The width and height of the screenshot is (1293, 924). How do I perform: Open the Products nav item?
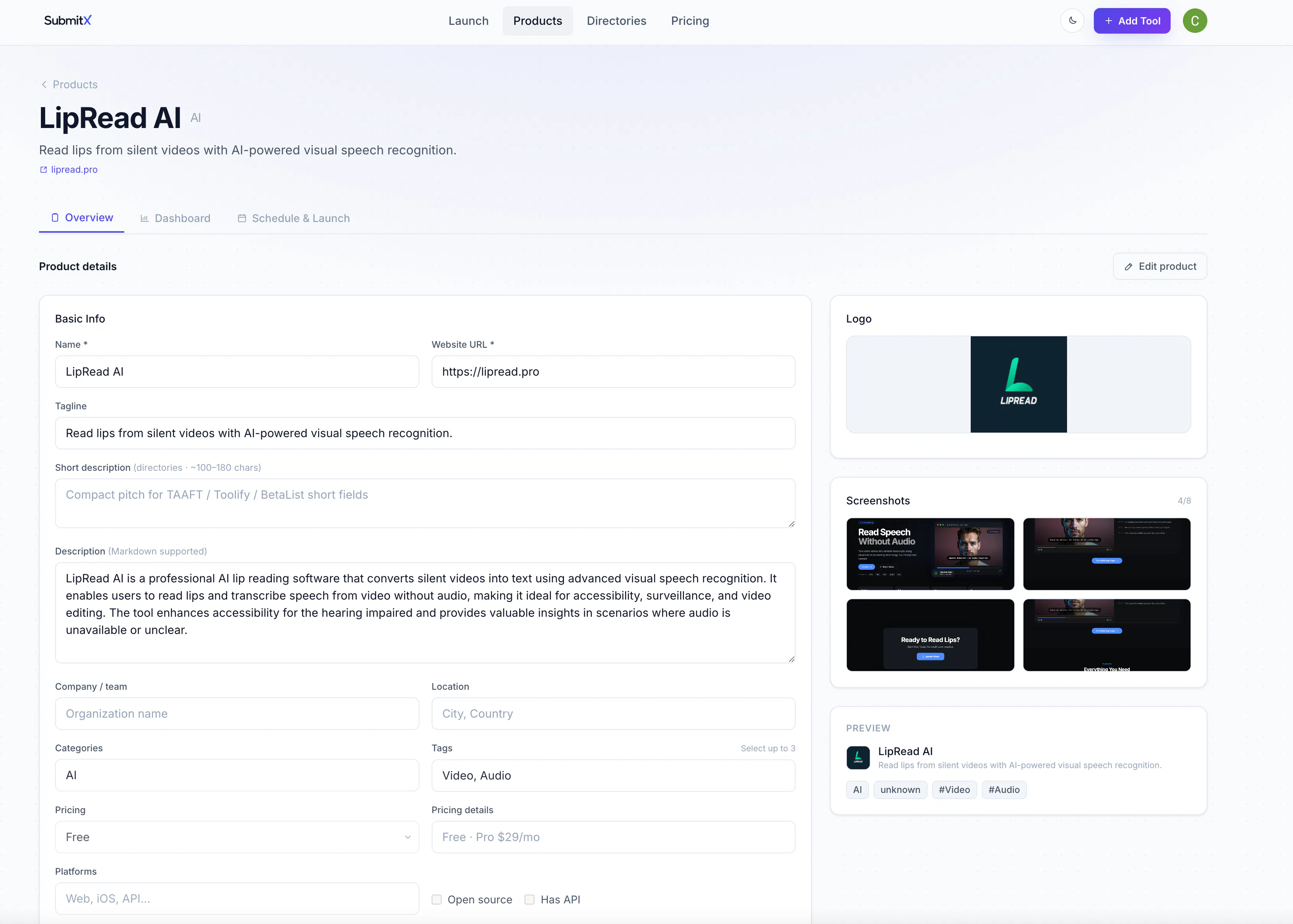(x=537, y=21)
